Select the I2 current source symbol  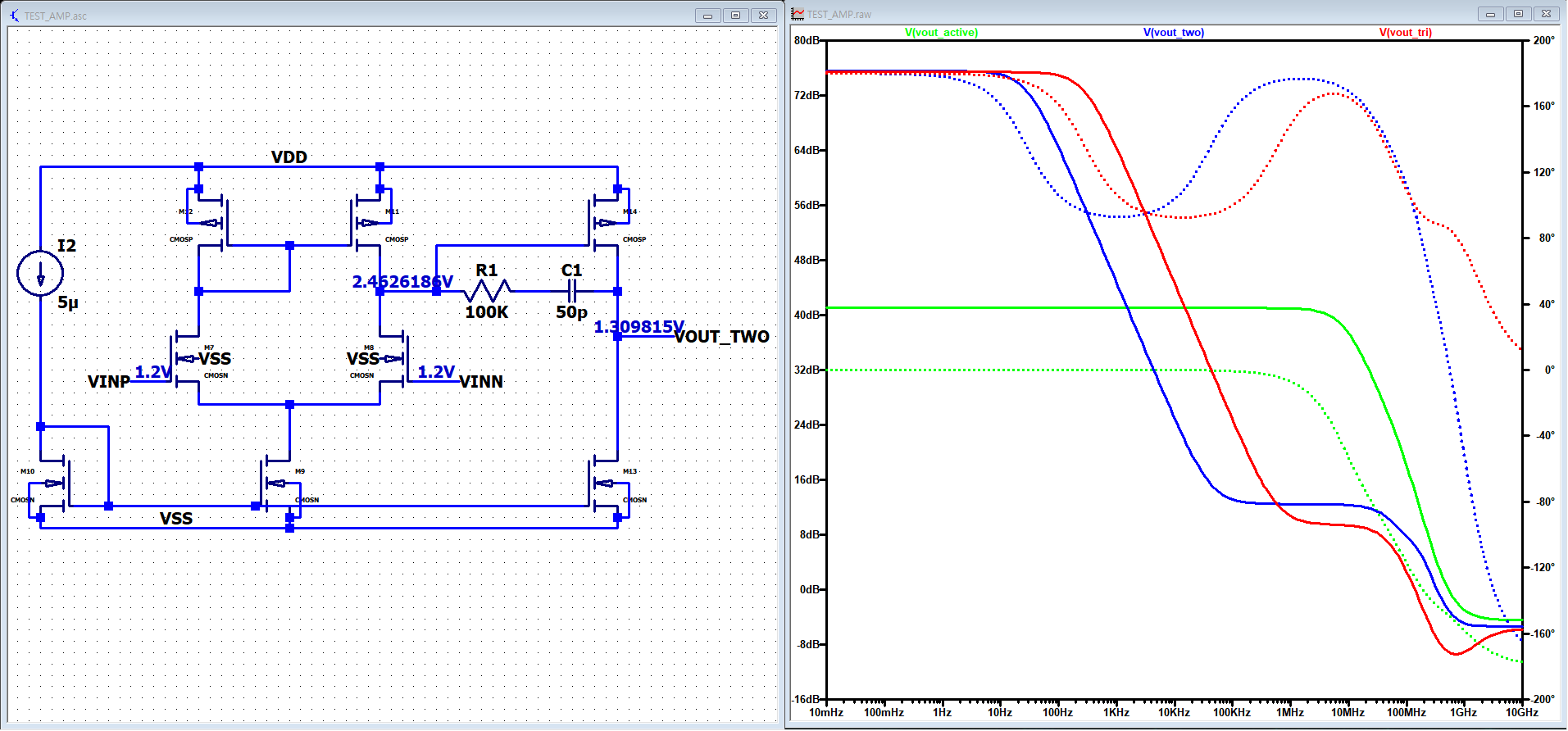click(x=40, y=273)
